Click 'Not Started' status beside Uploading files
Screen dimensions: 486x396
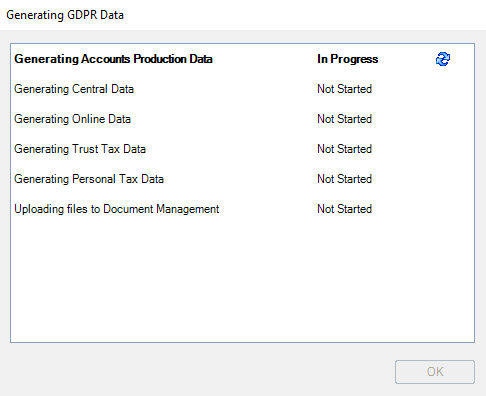(344, 209)
